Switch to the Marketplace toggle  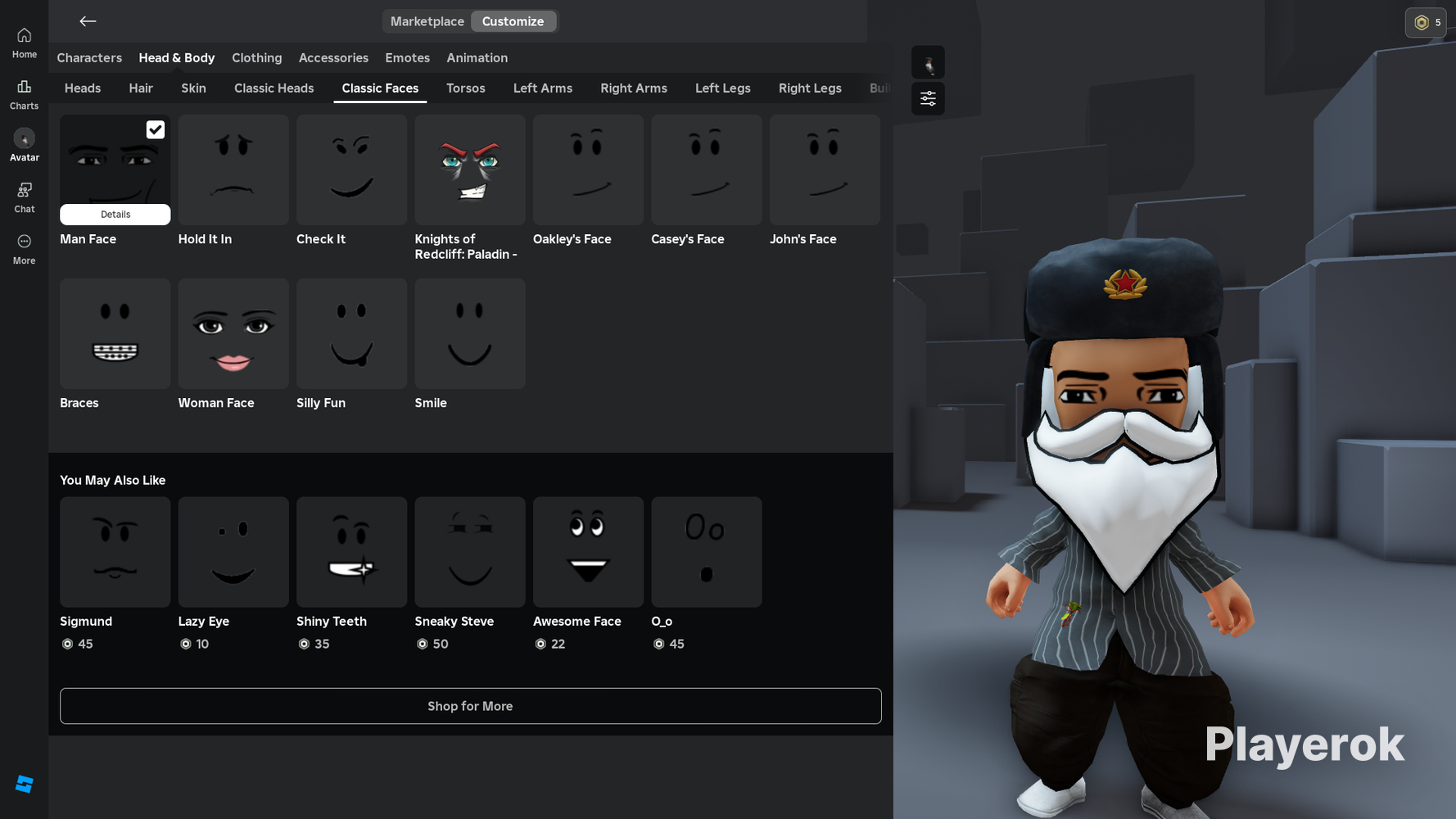click(427, 21)
